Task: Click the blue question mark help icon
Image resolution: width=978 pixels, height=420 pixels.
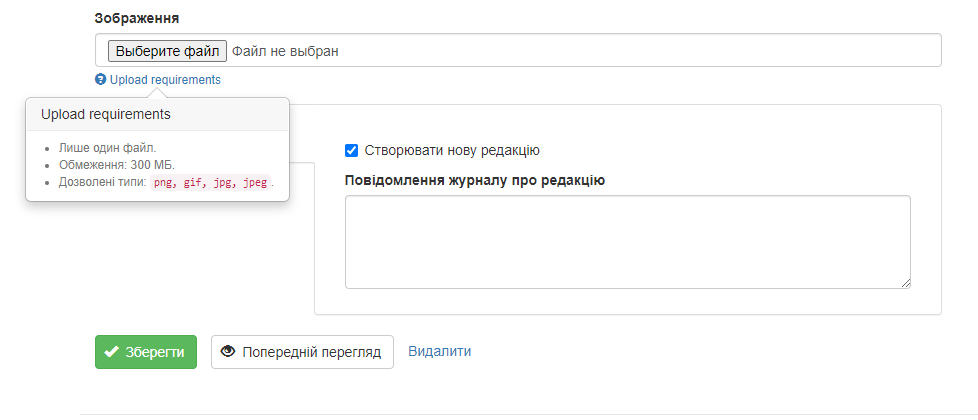Action: click(100, 80)
